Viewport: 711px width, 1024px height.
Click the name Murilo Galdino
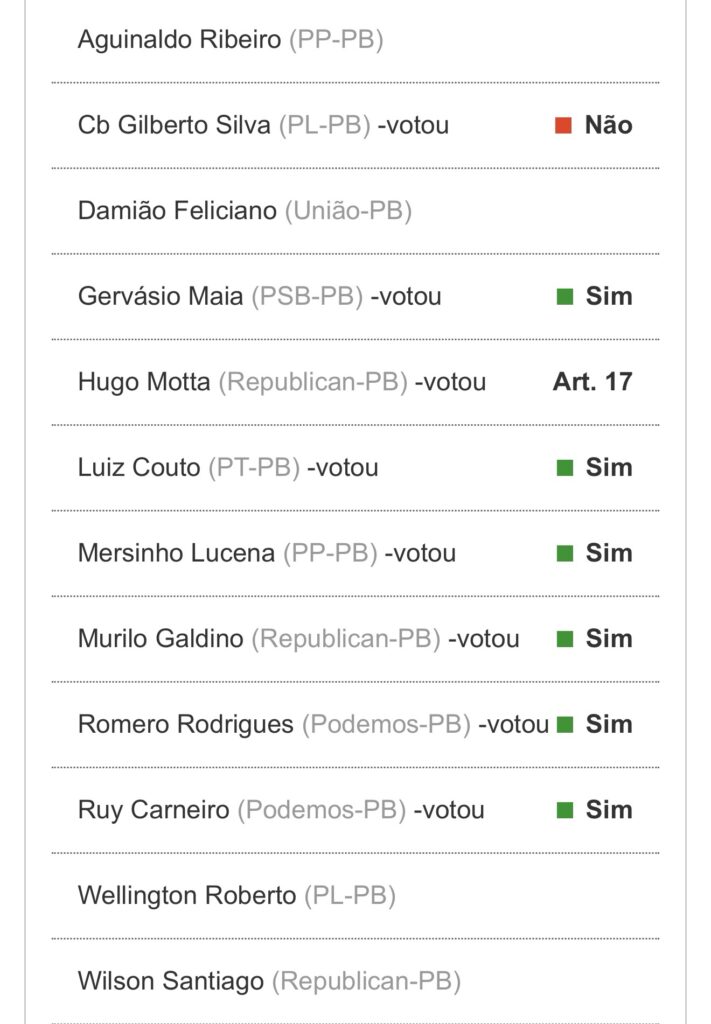[160, 639]
